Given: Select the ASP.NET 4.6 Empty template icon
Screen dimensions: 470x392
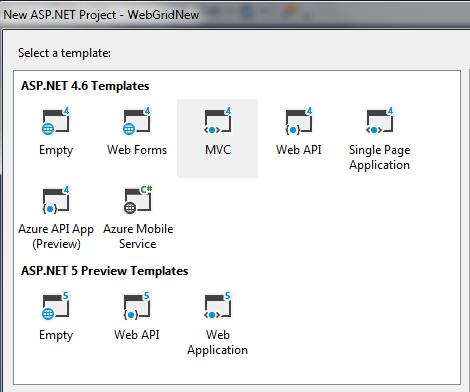Looking at the screenshot, I should point(56,121).
